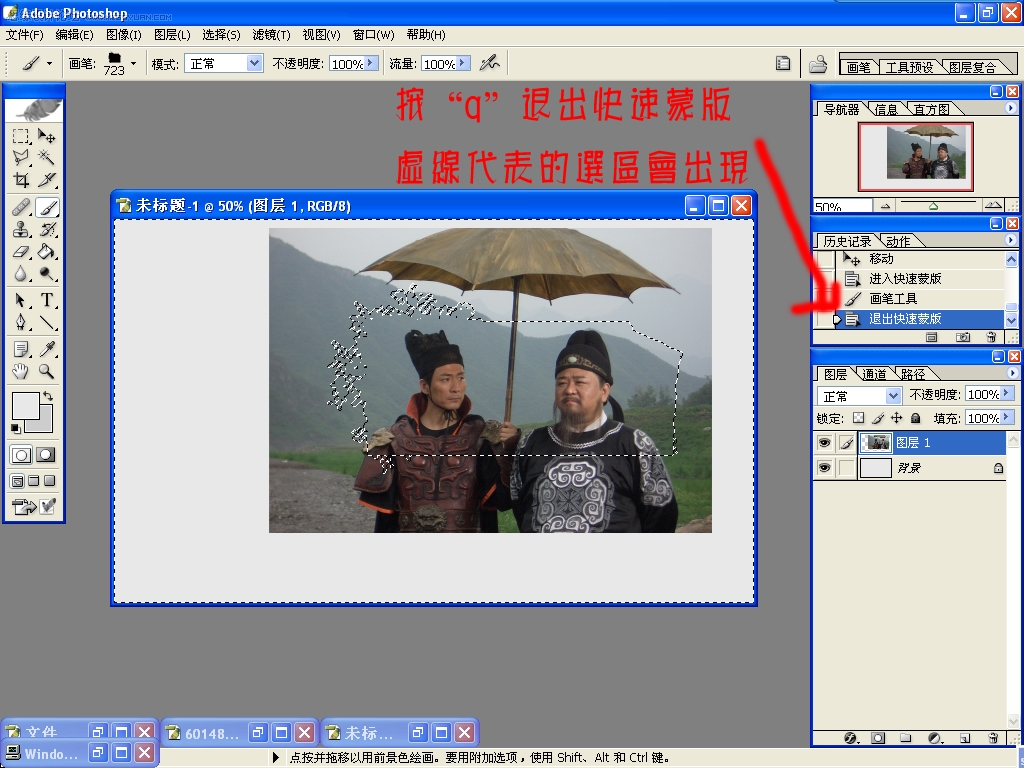Select the Lasso tool
The image size is (1024, 768).
(x=21, y=157)
